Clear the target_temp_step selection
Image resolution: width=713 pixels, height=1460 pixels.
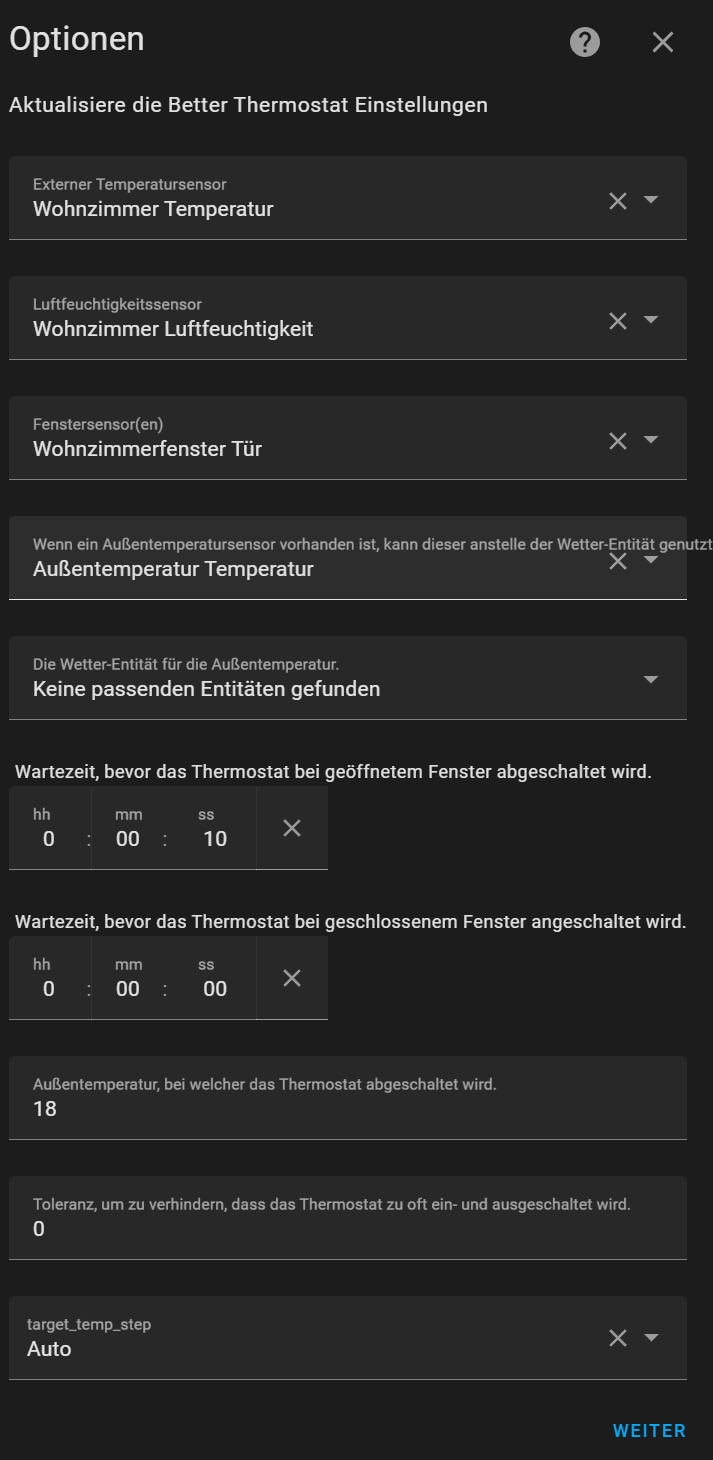pos(618,1338)
